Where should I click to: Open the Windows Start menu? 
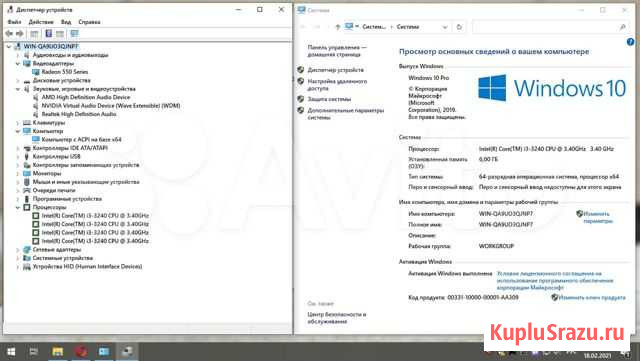(11, 352)
